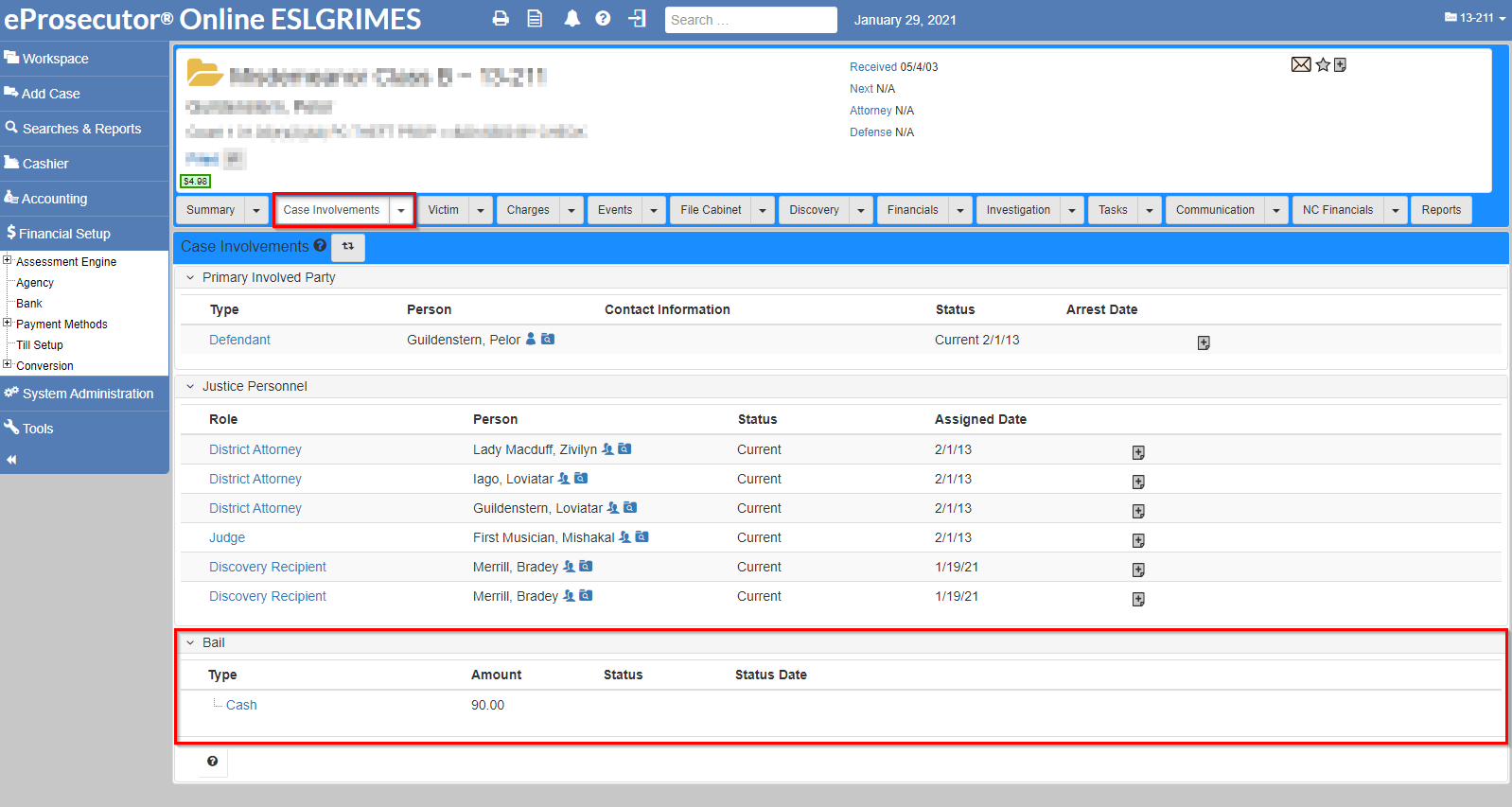Screen dimensions: 1512x807
Task: Click the print icon in header
Action: click(x=501, y=19)
